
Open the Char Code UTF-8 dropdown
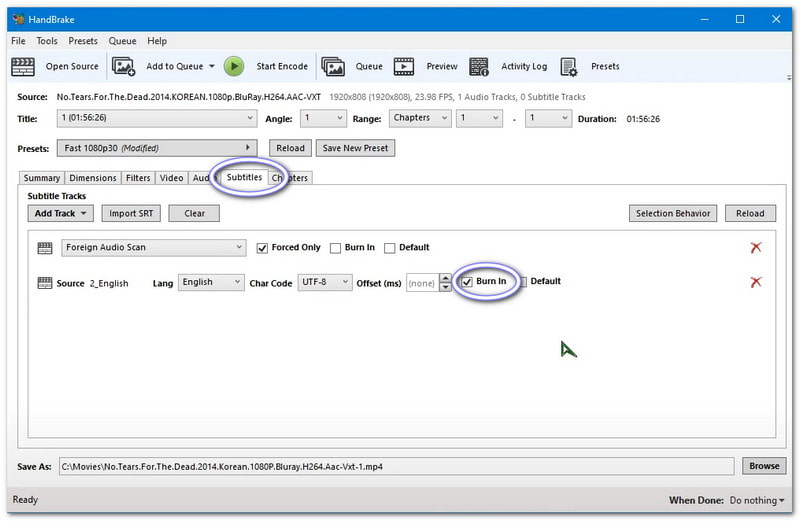coord(325,283)
